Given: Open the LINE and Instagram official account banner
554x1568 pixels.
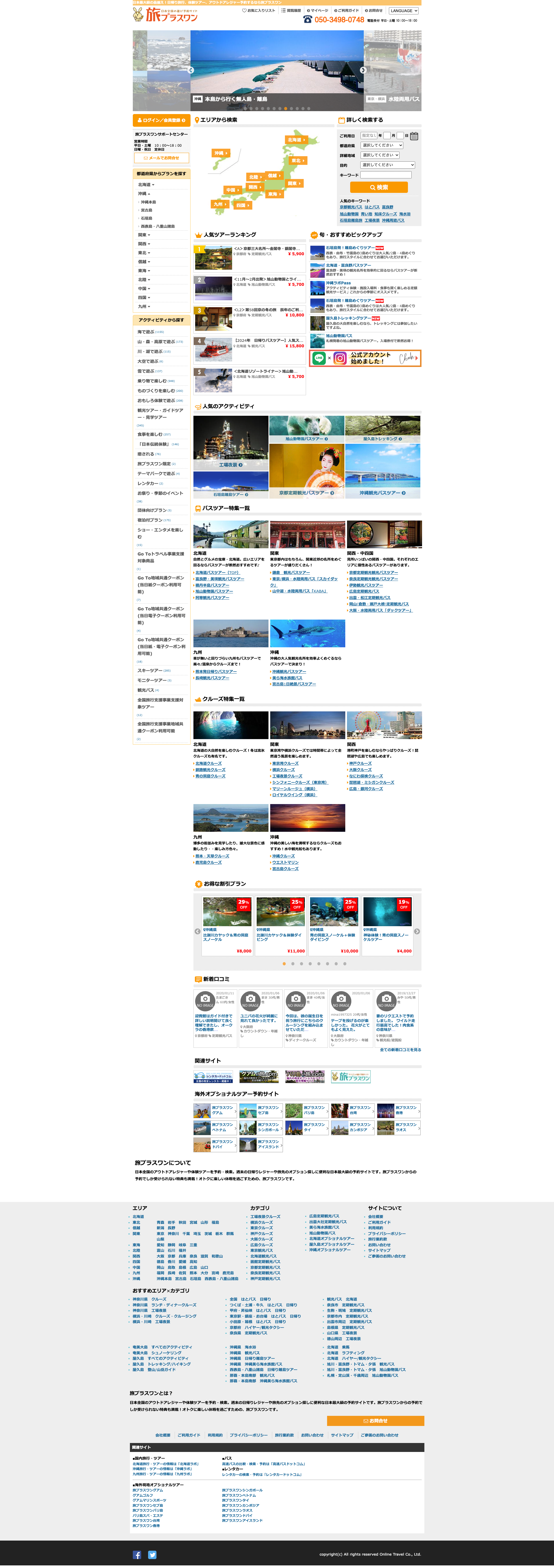Looking at the screenshot, I should tap(365, 358).
